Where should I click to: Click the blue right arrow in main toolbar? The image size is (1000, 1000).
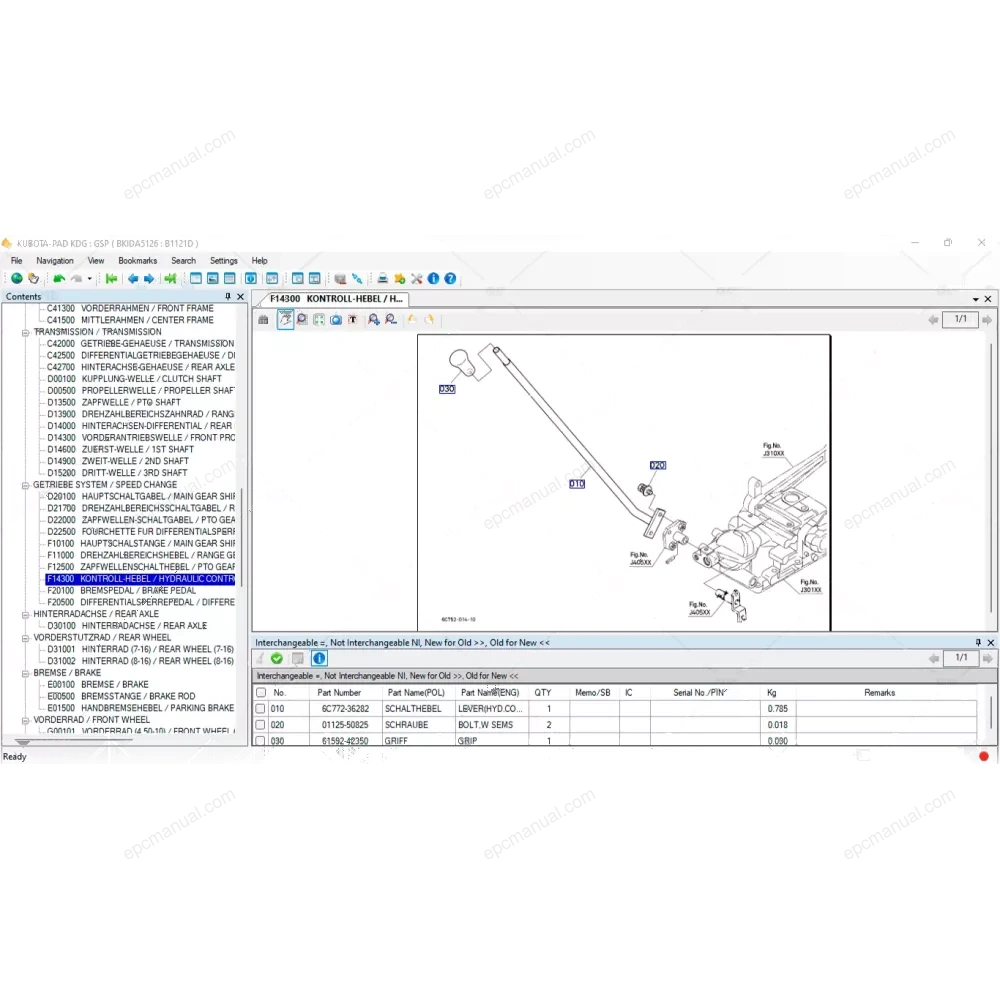click(x=149, y=279)
